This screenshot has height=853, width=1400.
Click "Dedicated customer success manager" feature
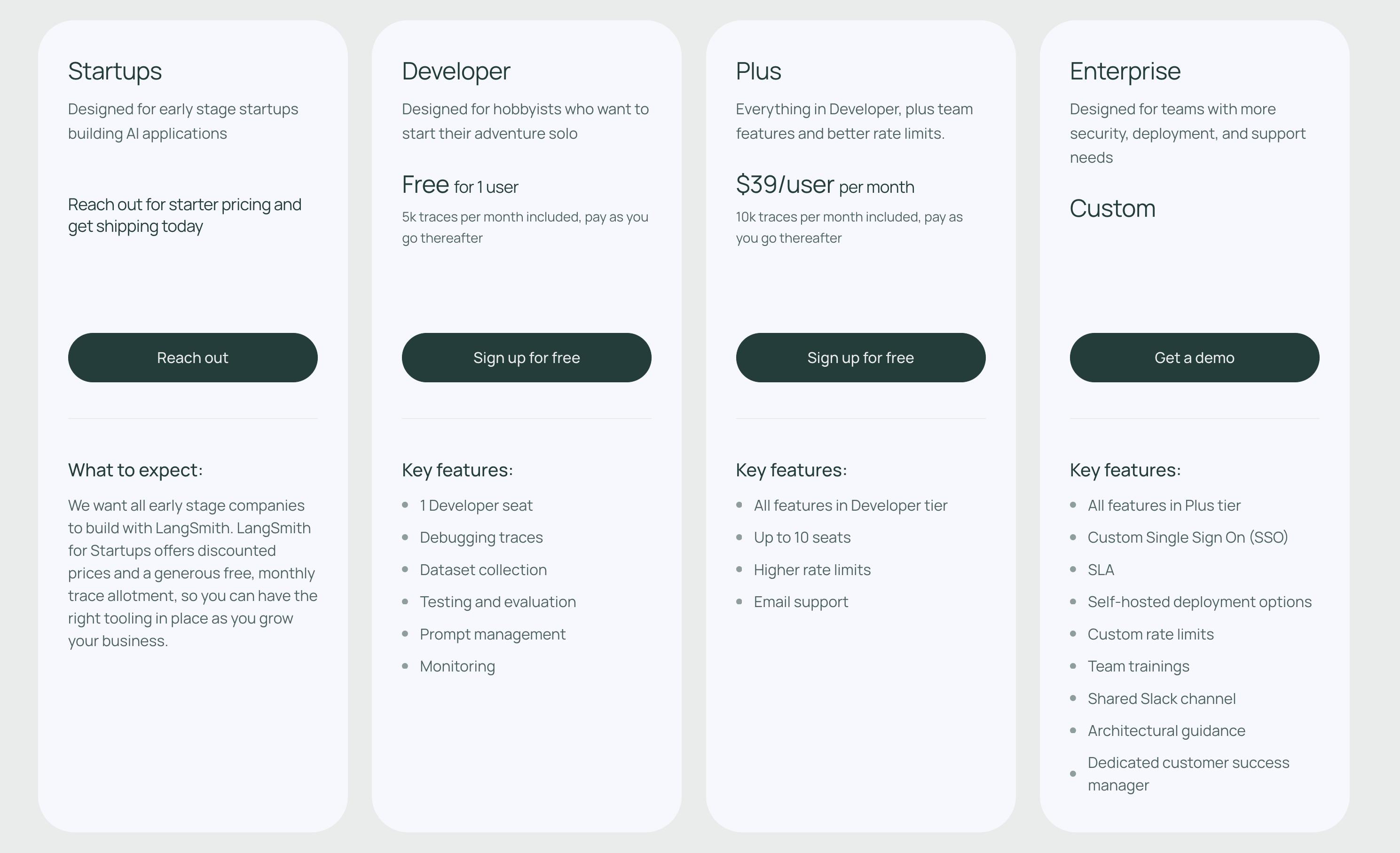1188,774
